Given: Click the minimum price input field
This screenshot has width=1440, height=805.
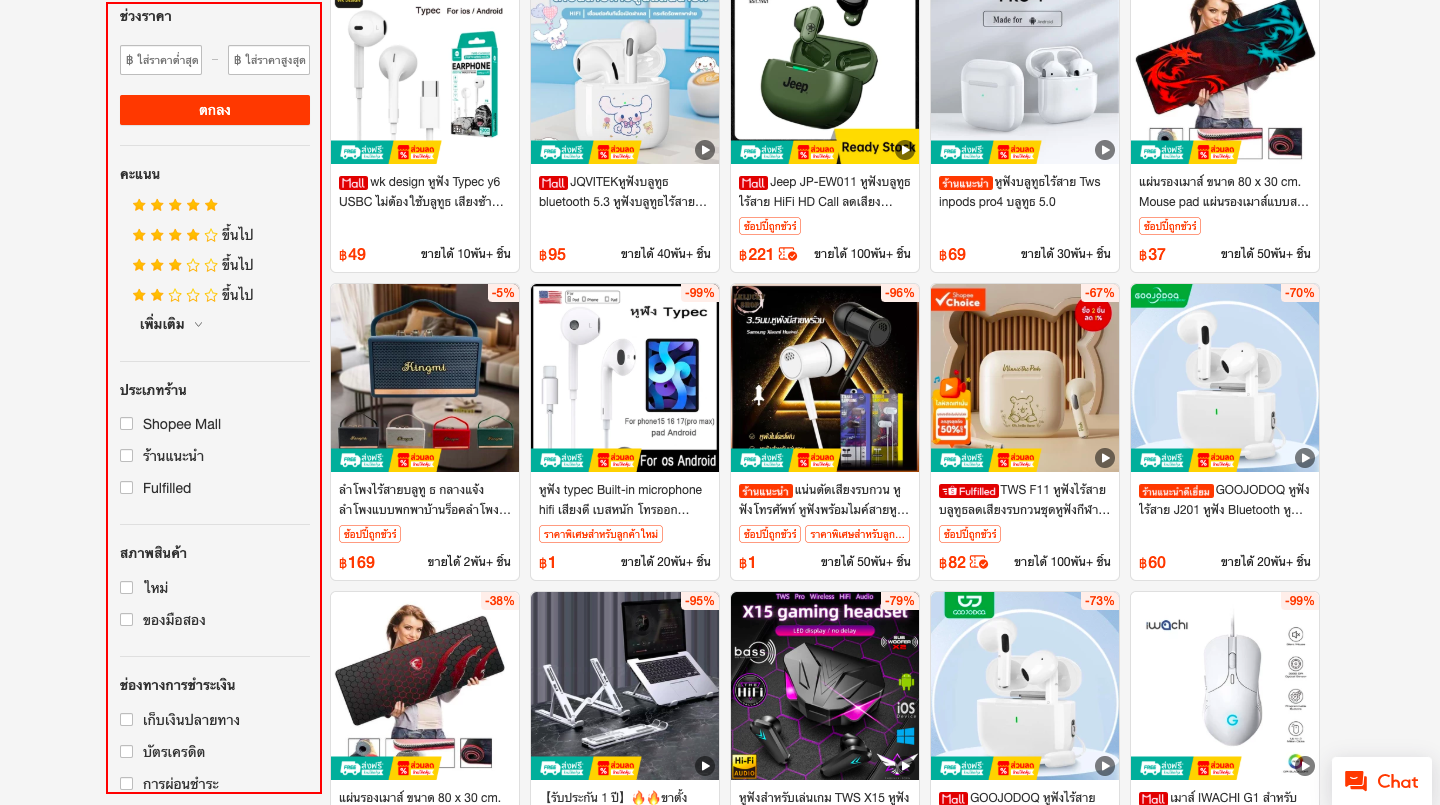Looking at the screenshot, I should click(161, 60).
